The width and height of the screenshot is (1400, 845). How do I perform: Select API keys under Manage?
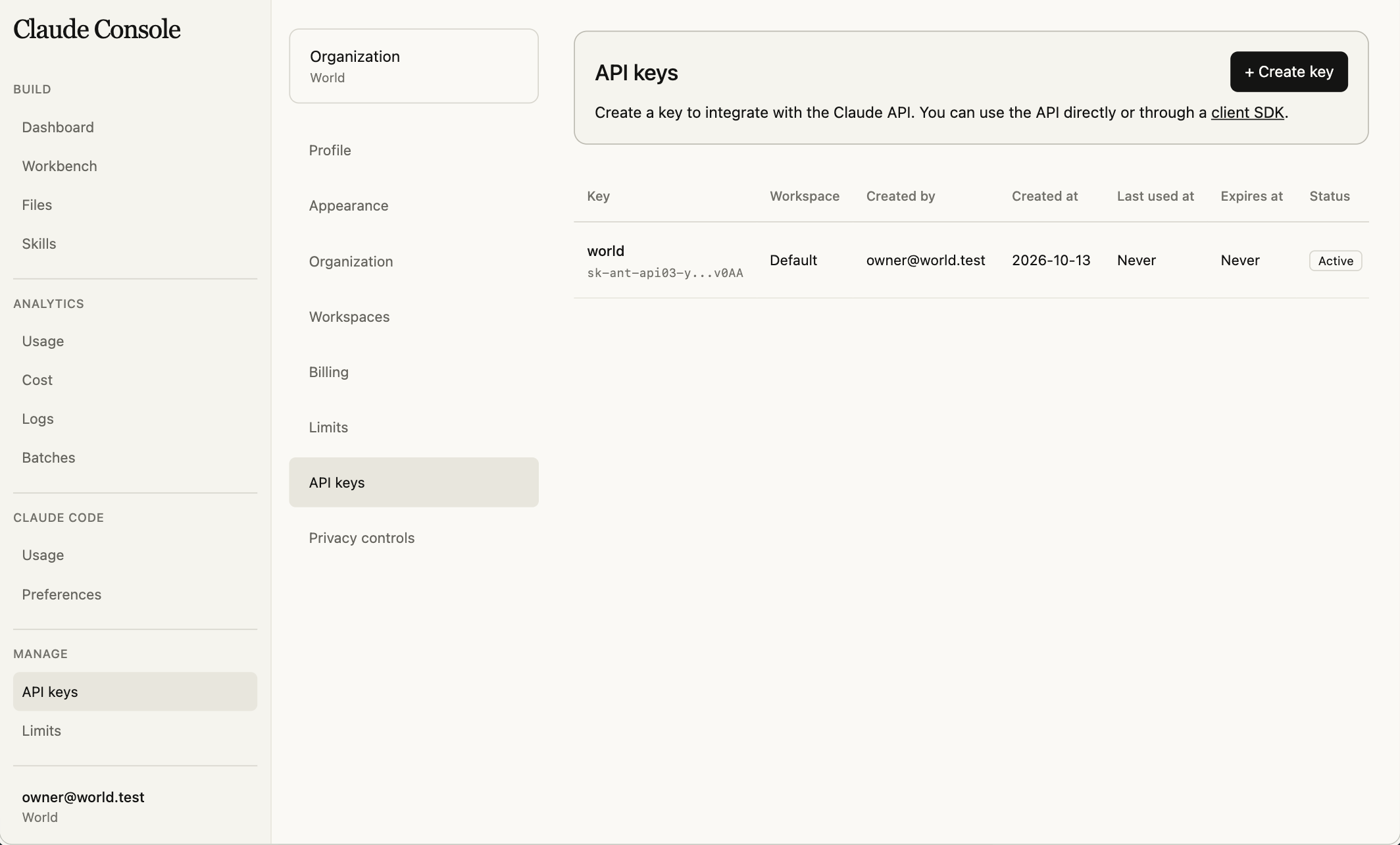coord(135,692)
